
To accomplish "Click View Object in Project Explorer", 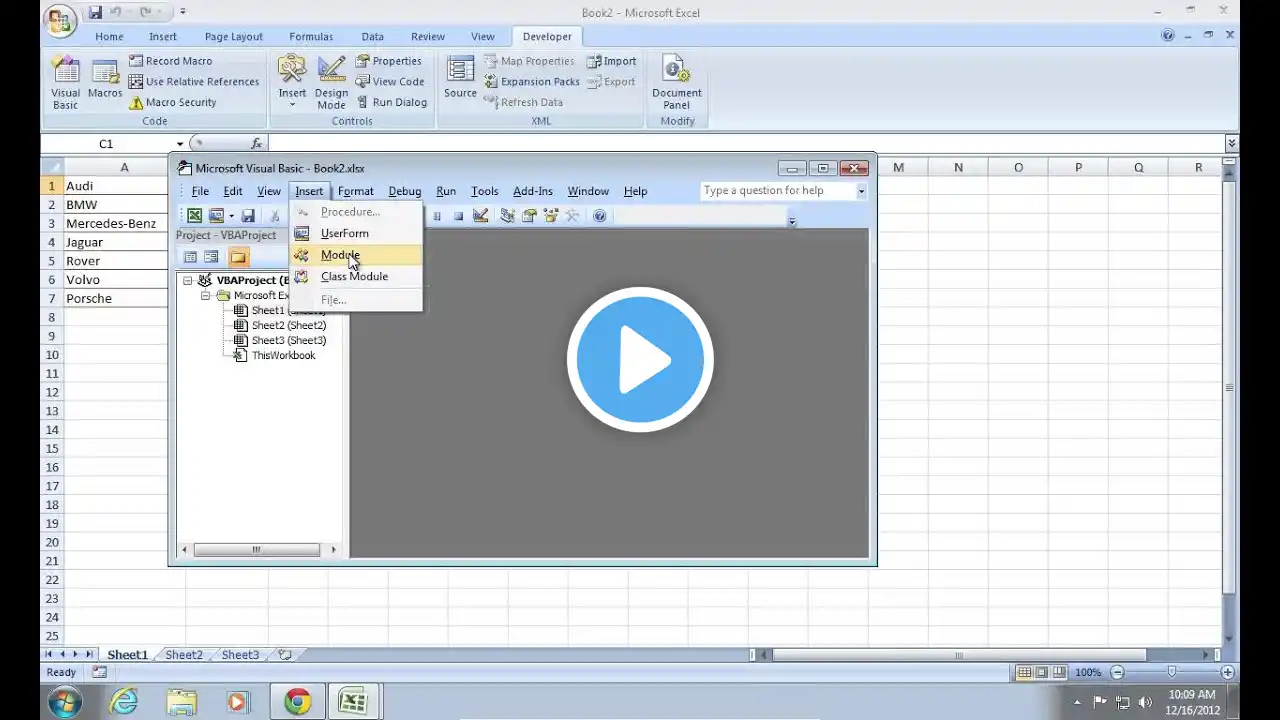I will point(211,257).
